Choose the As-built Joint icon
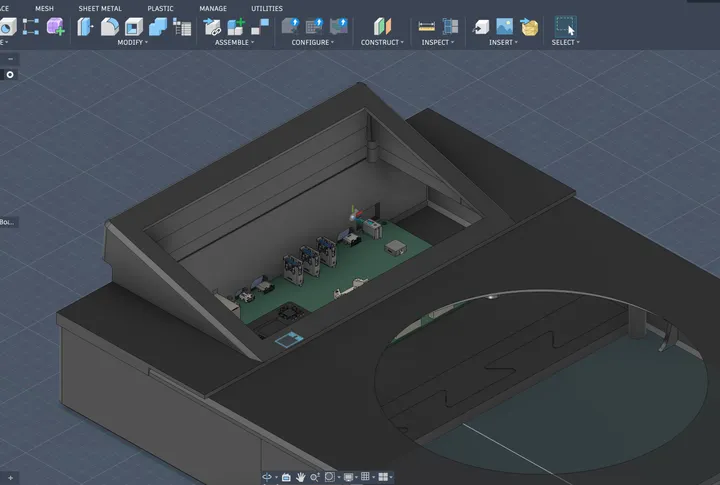Image resolution: width=720 pixels, height=485 pixels. point(260,27)
